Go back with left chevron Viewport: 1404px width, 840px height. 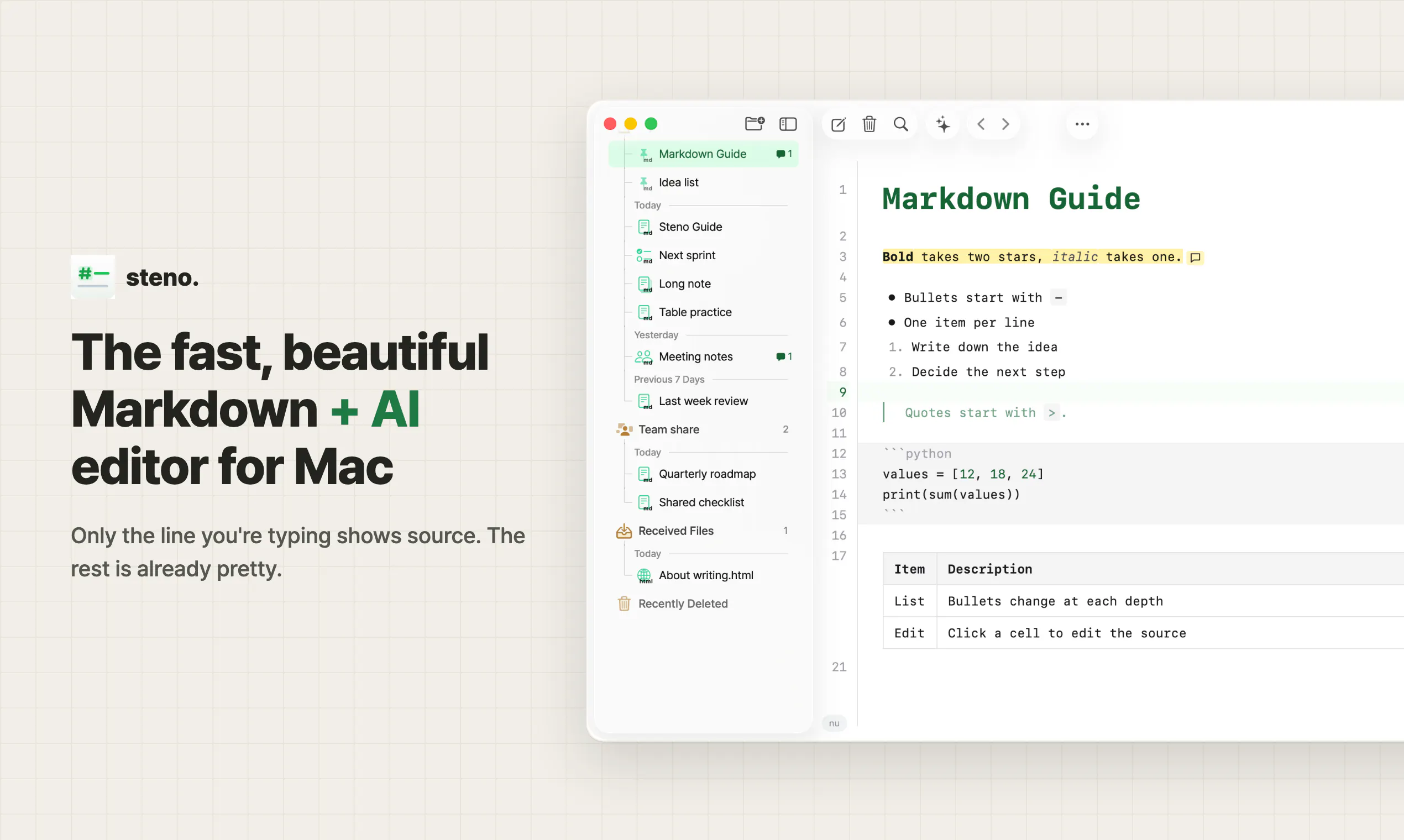coord(981,124)
